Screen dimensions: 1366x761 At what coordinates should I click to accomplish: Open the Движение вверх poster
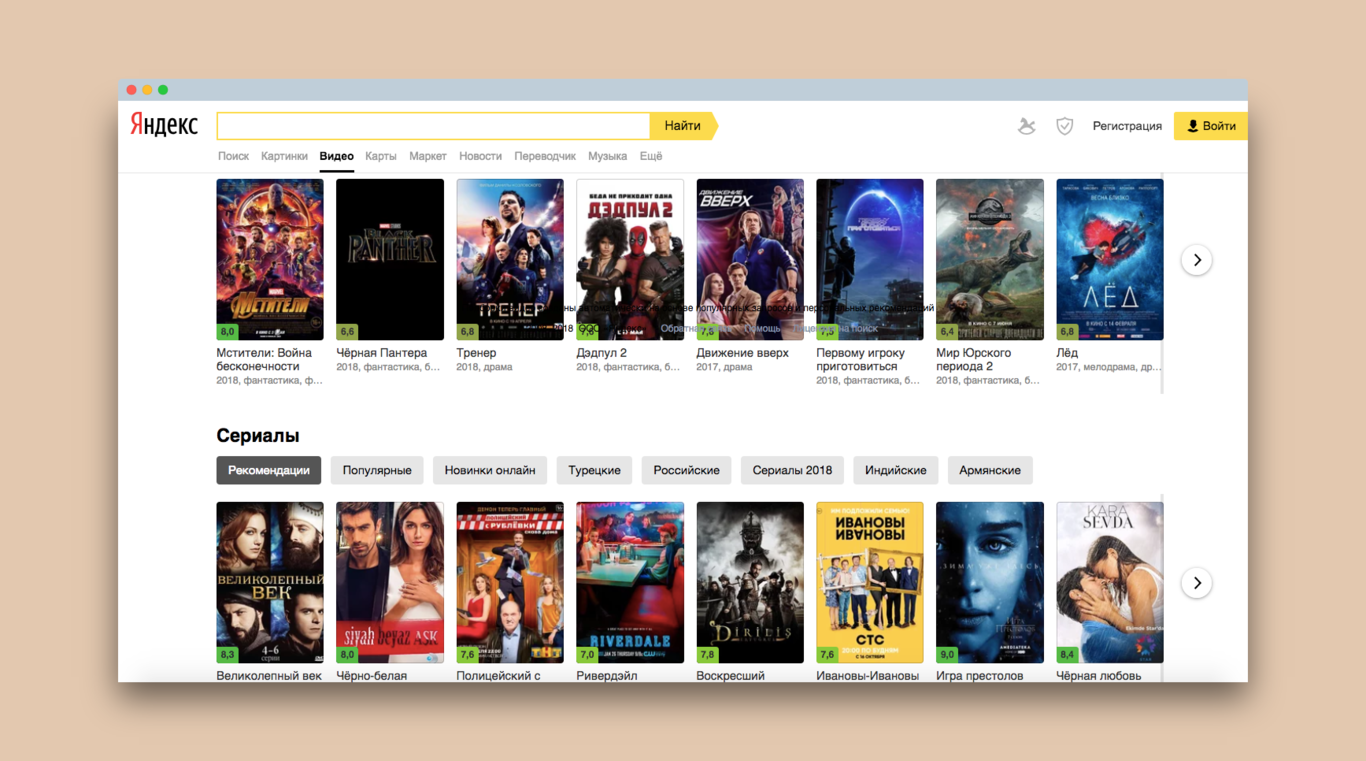[750, 260]
